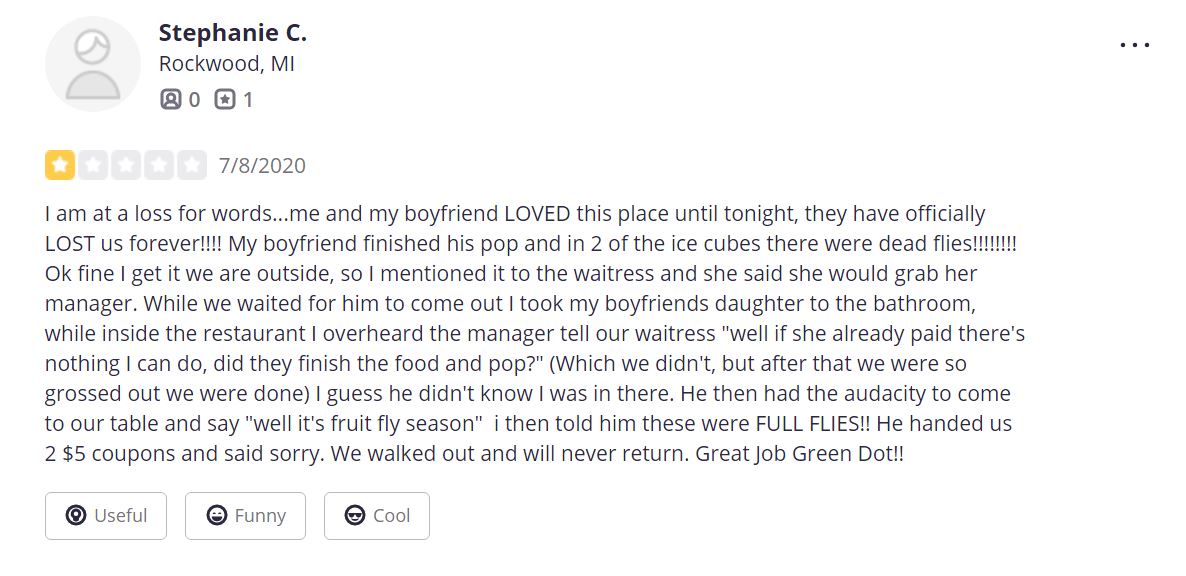Viewport: 1186px width, 576px height.
Task: Select the friend count number 0
Action: [x=194, y=99]
